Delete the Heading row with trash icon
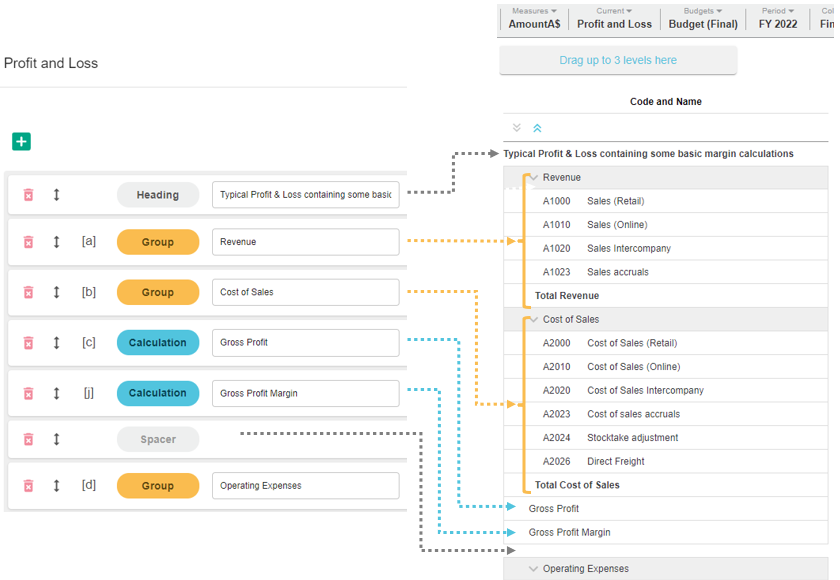Viewport: 840px width, 580px height. [28, 195]
